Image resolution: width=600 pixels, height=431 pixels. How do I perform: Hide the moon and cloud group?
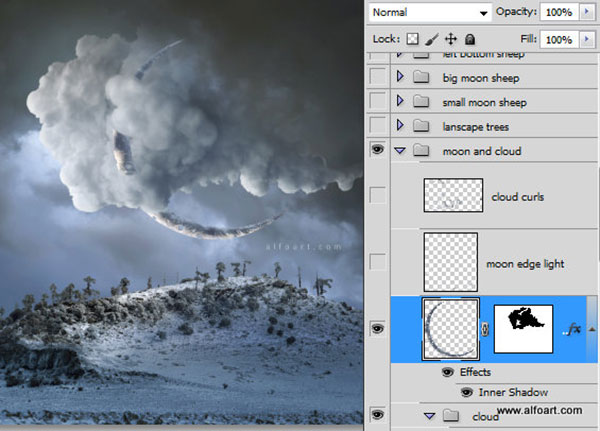point(378,149)
